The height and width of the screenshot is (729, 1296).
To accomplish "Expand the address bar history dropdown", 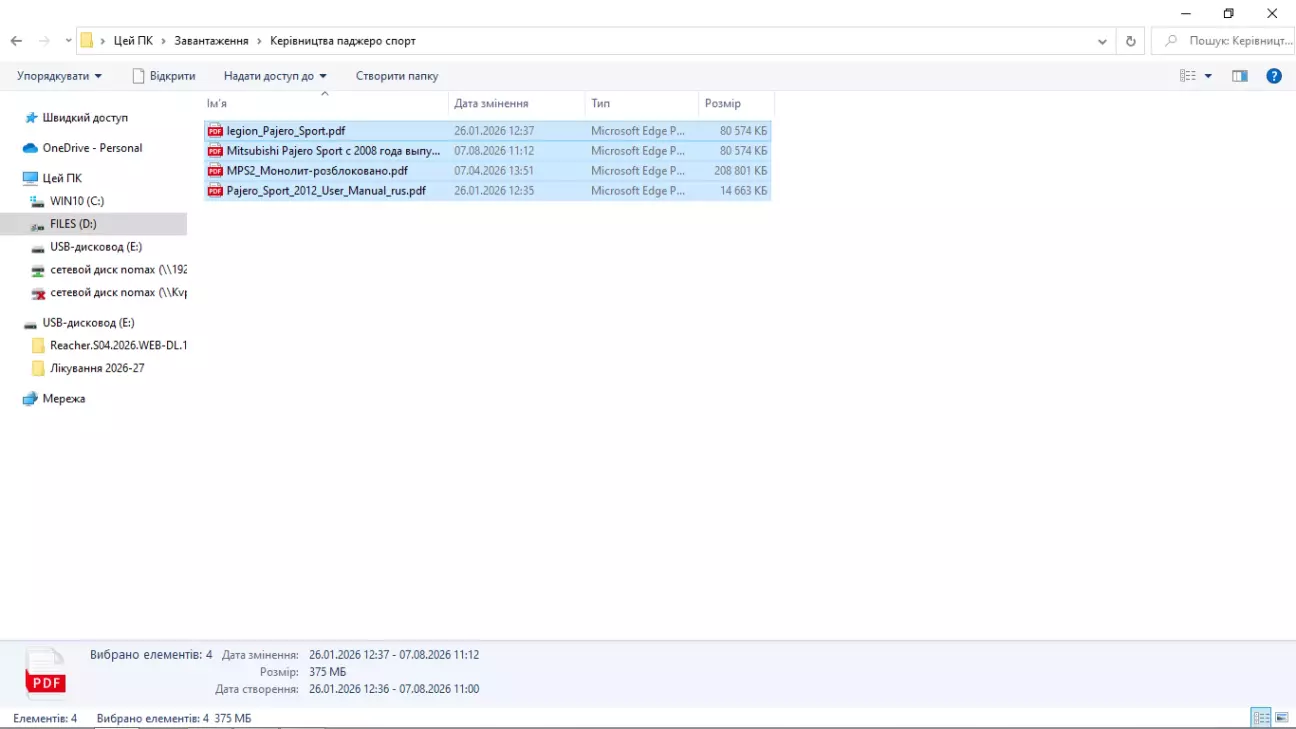I will (1102, 41).
